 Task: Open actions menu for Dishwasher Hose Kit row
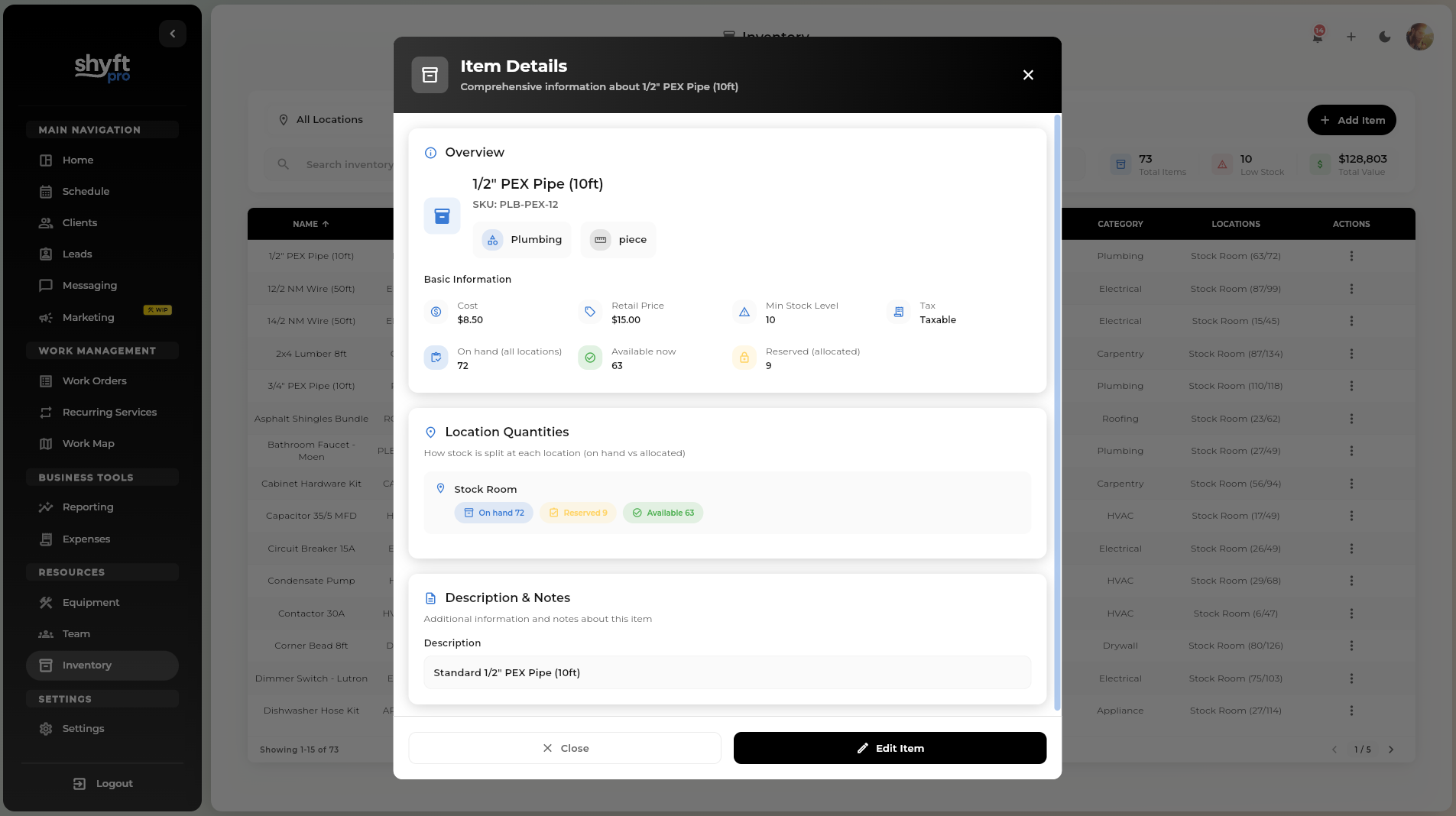click(1351, 711)
